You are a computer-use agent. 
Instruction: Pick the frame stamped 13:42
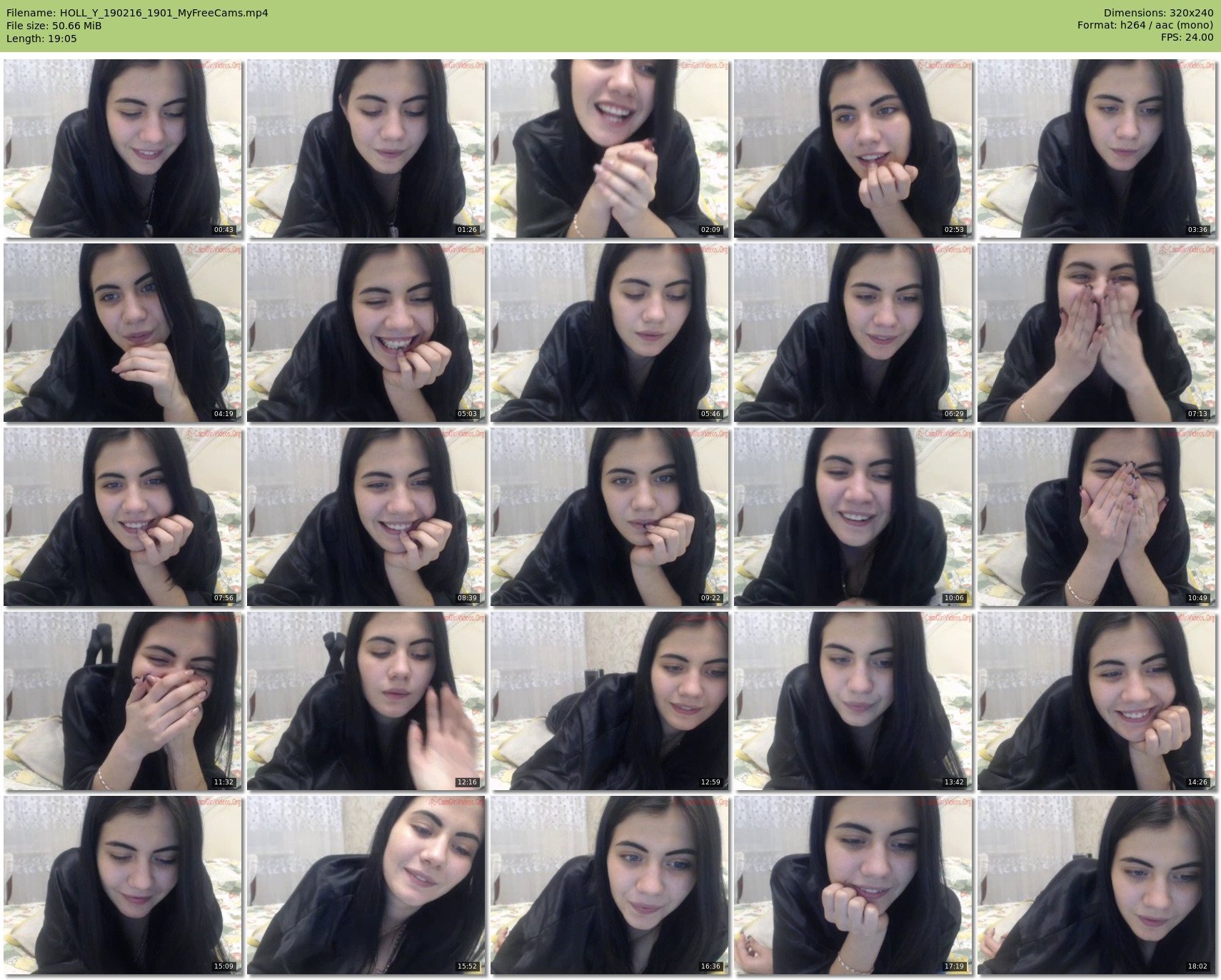(853, 701)
